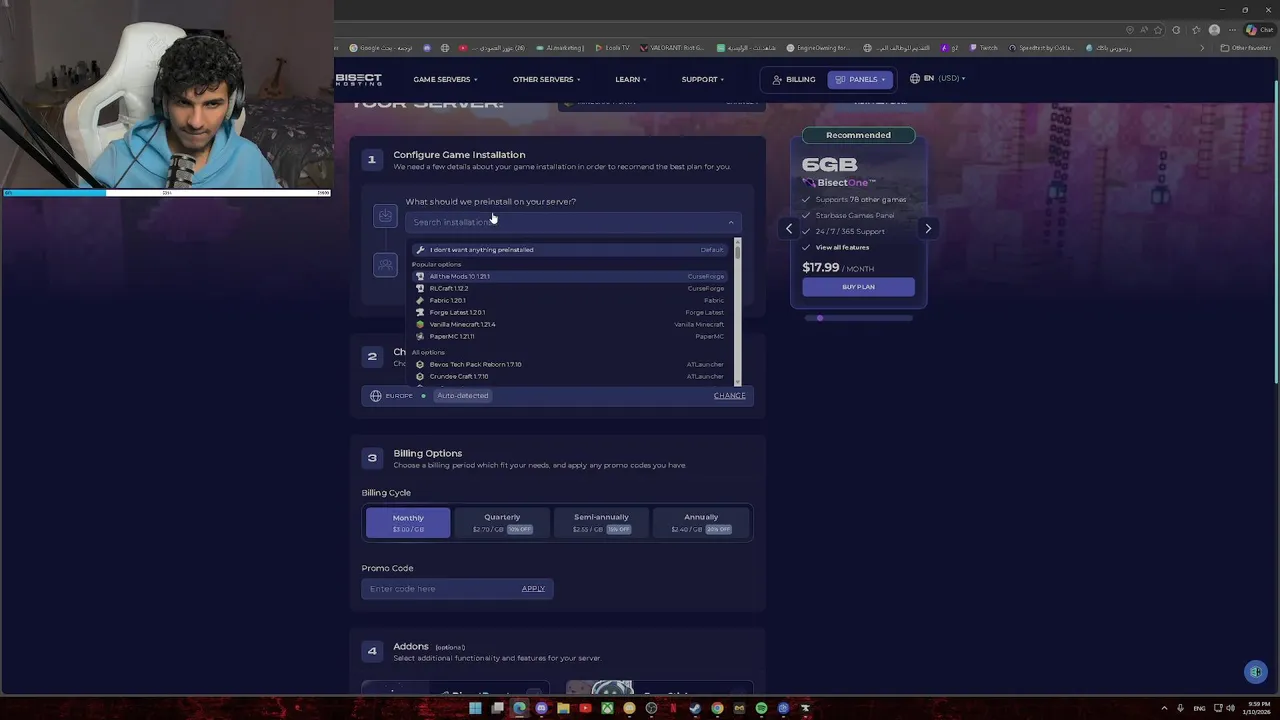
Task: Choose Bevos Tech Pack Reborn 1.7.10
Action: (571, 364)
